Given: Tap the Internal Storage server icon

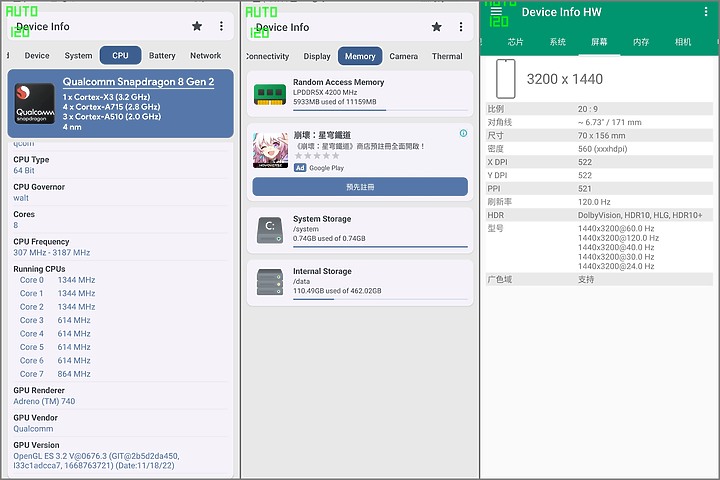Looking at the screenshot, I should 270,282.
